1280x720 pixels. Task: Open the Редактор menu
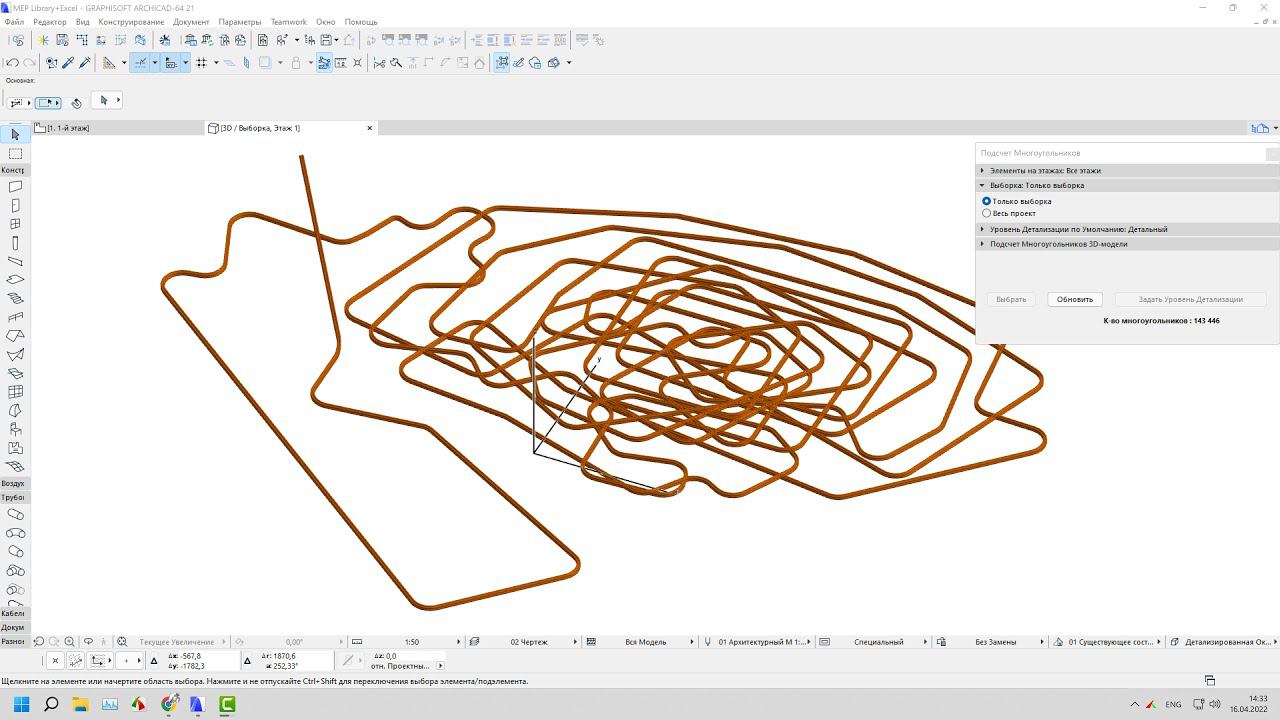(x=50, y=22)
